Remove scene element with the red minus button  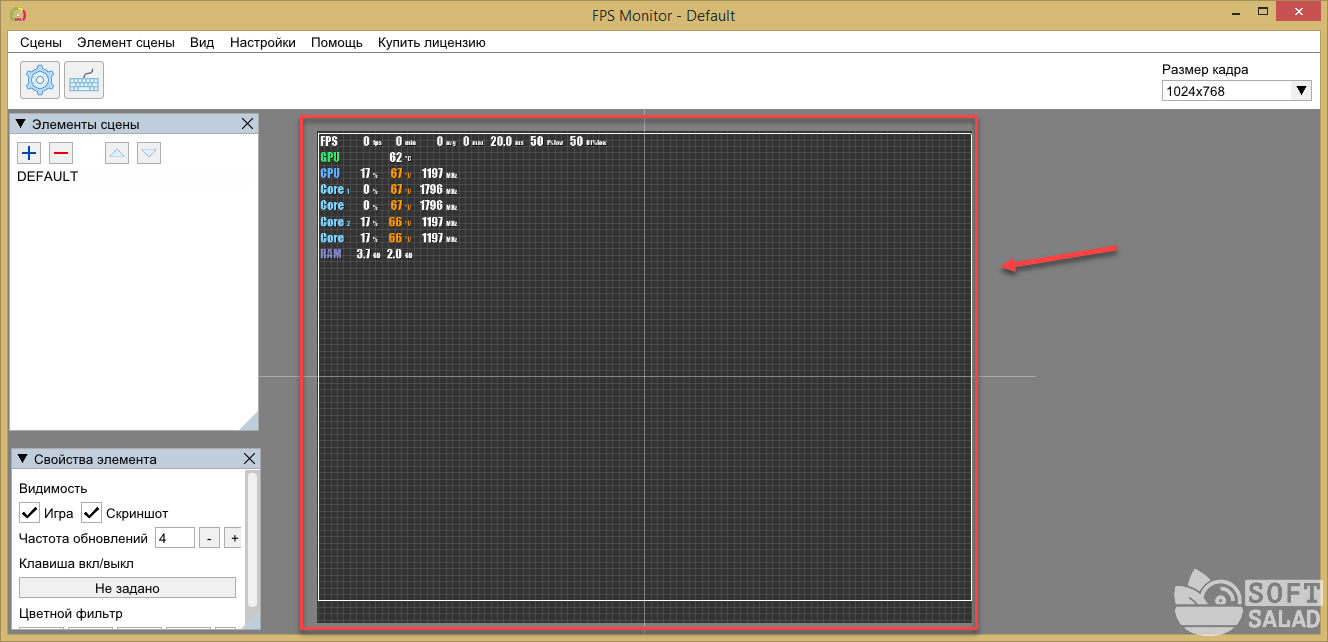pyautogui.click(x=61, y=153)
